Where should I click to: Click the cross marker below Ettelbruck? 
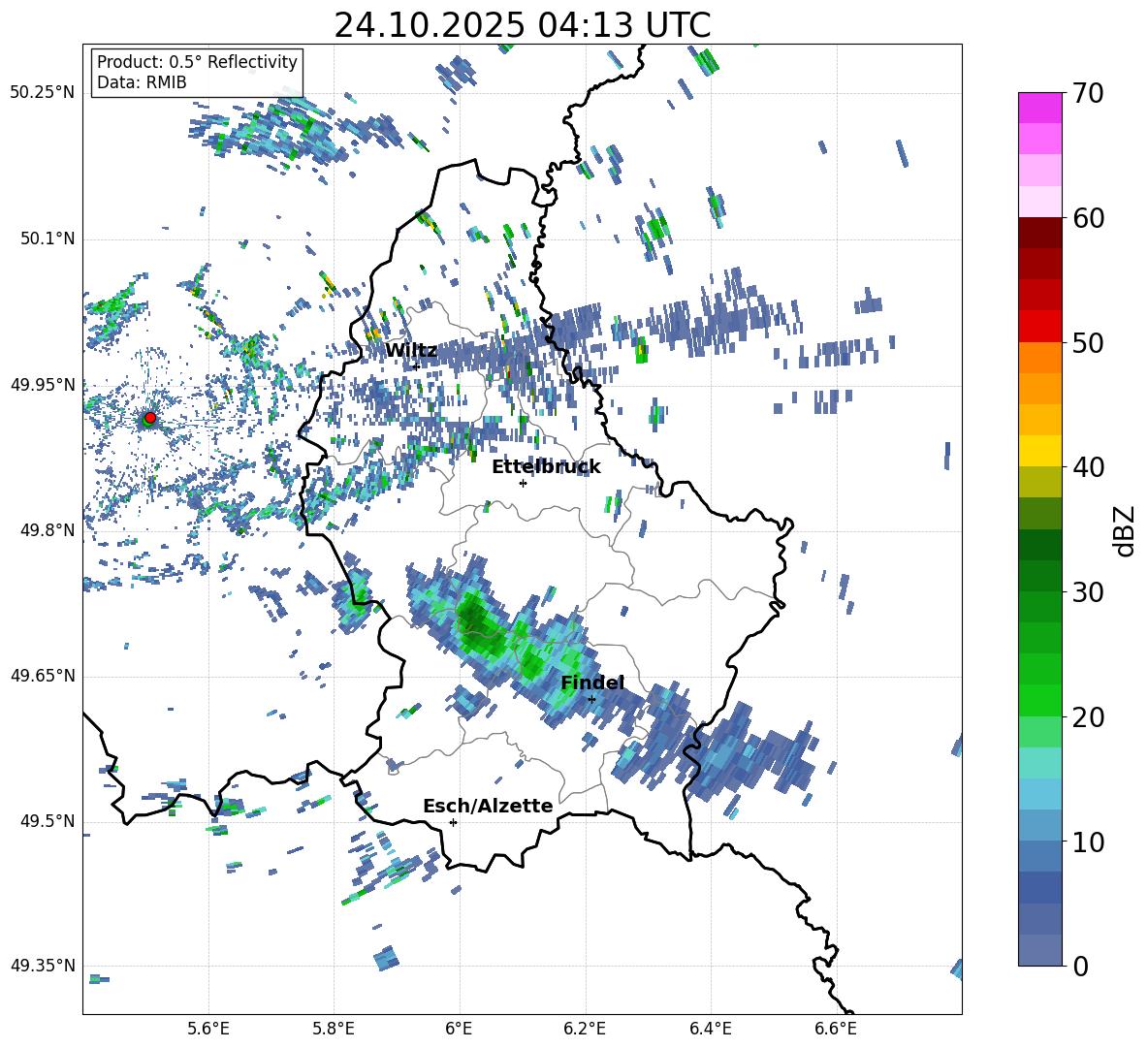pyautogui.click(x=523, y=483)
